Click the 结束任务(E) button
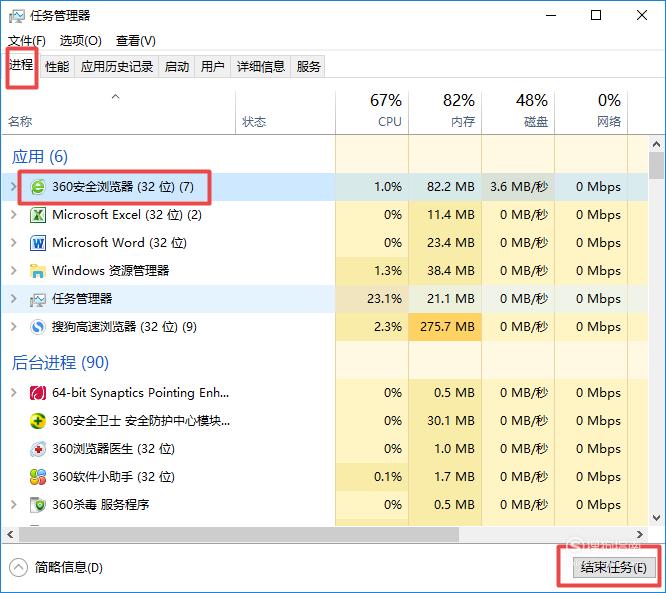Image resolution: width=666 pixels, height=593 pixels. 614,568
